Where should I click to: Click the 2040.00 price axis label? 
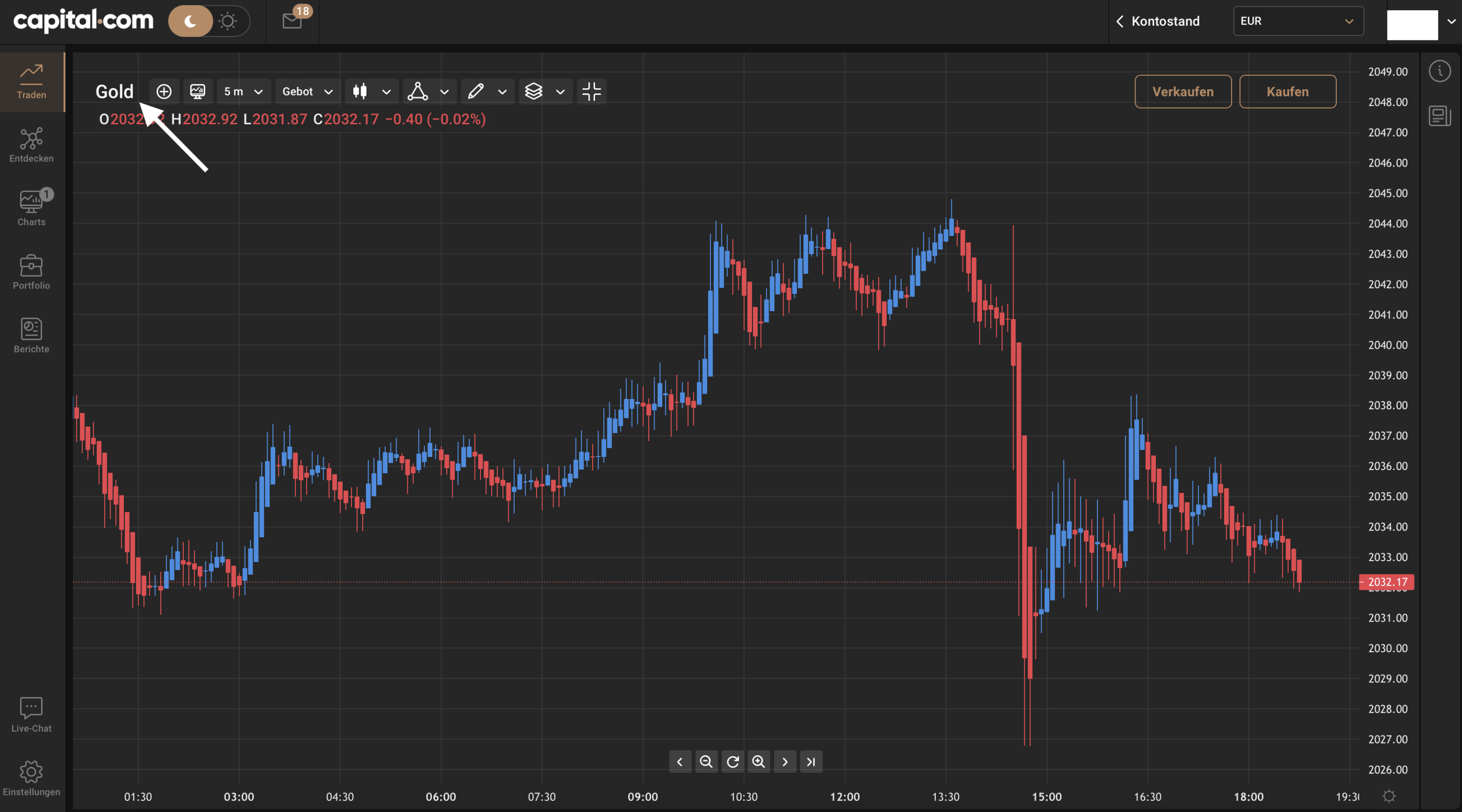pos(1387,345)
